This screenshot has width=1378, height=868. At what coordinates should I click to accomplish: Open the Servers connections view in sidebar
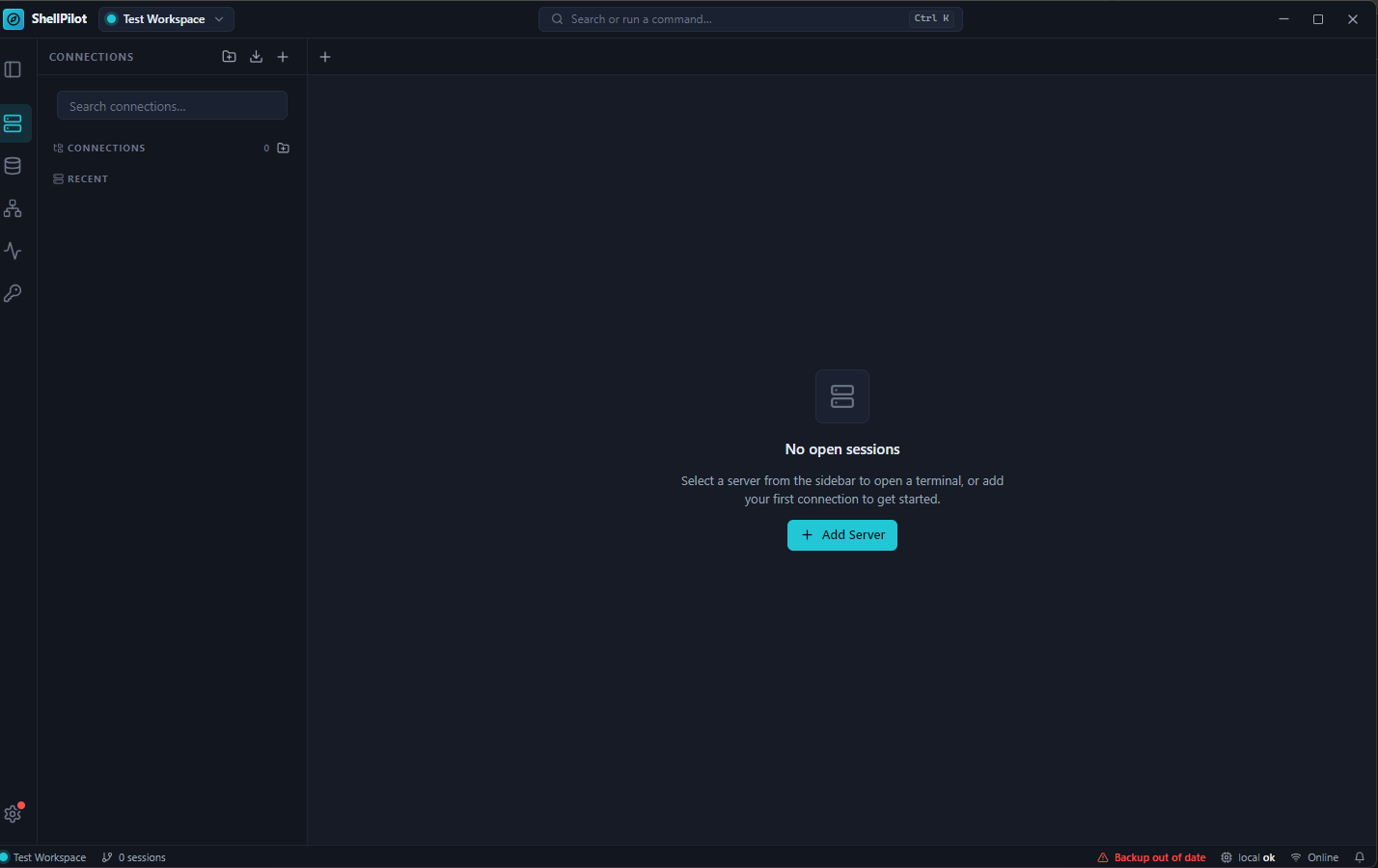click(13, 123)
